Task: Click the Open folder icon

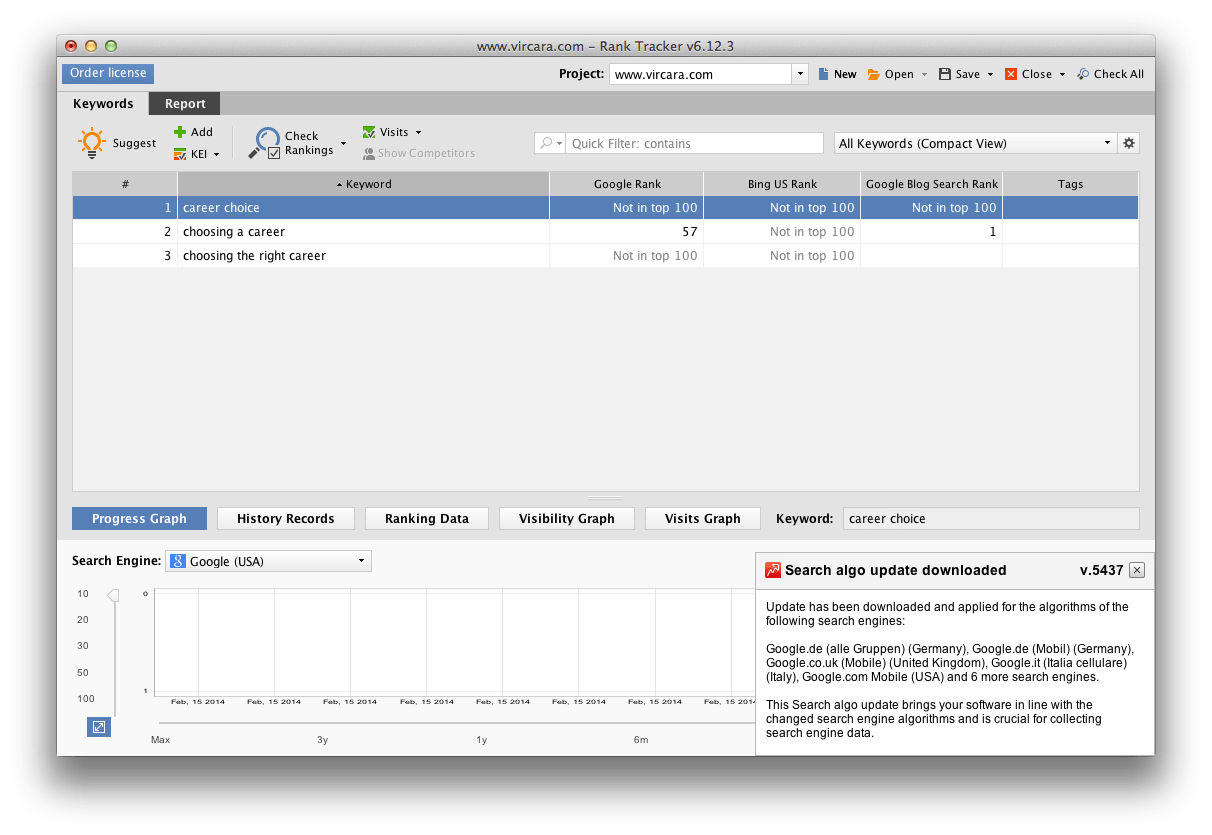Action: (874, 74)
